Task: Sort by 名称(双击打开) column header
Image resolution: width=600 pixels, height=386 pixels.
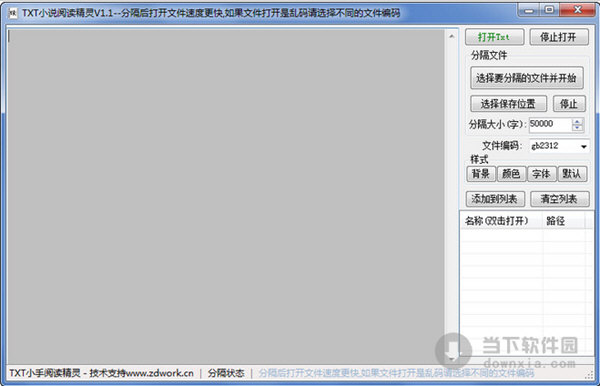Action: [x=502, y=221]
